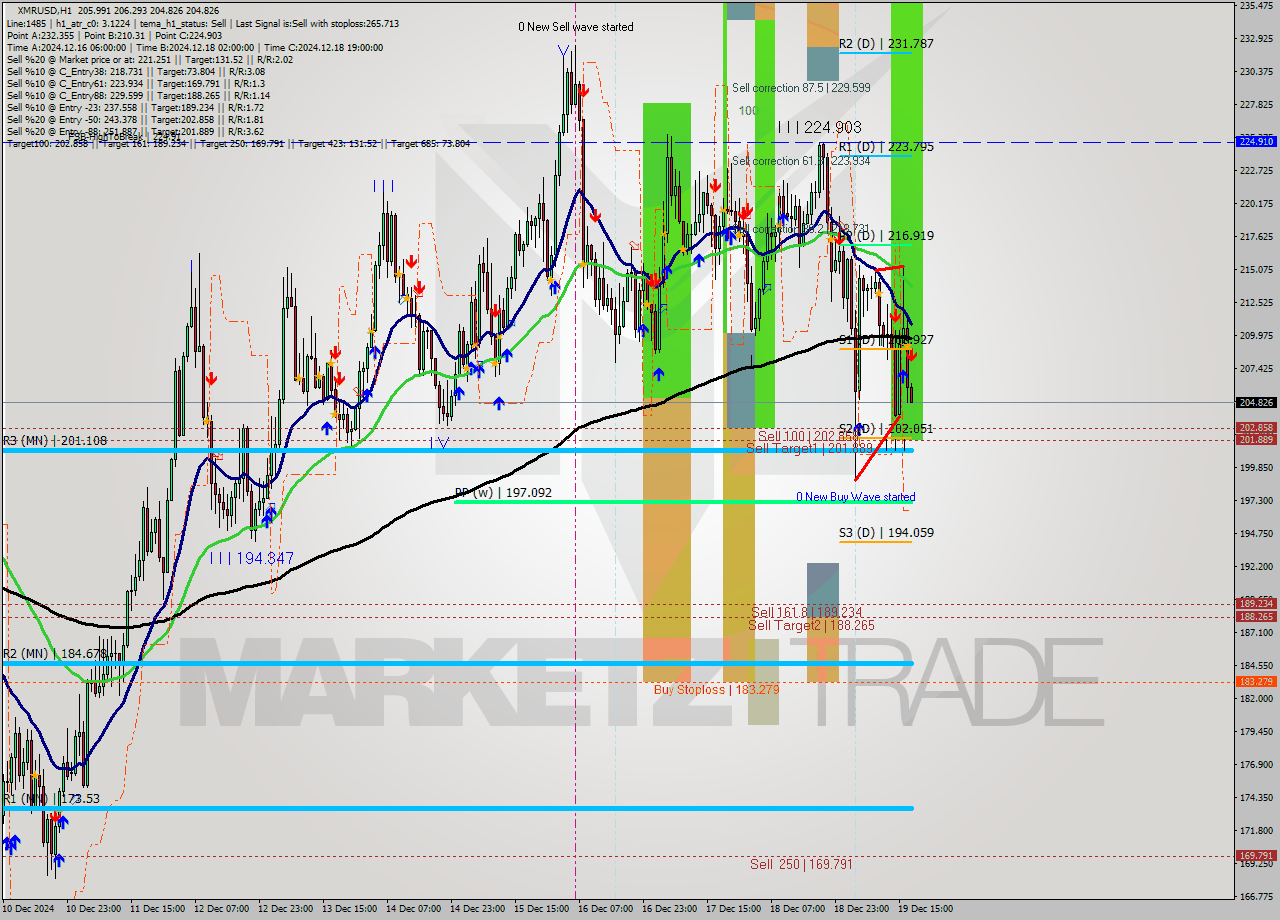Click the current price 204.826 axis tag
This screenshot has height=920, width=1280.
pyautogui.click(x=1256, y=403)
